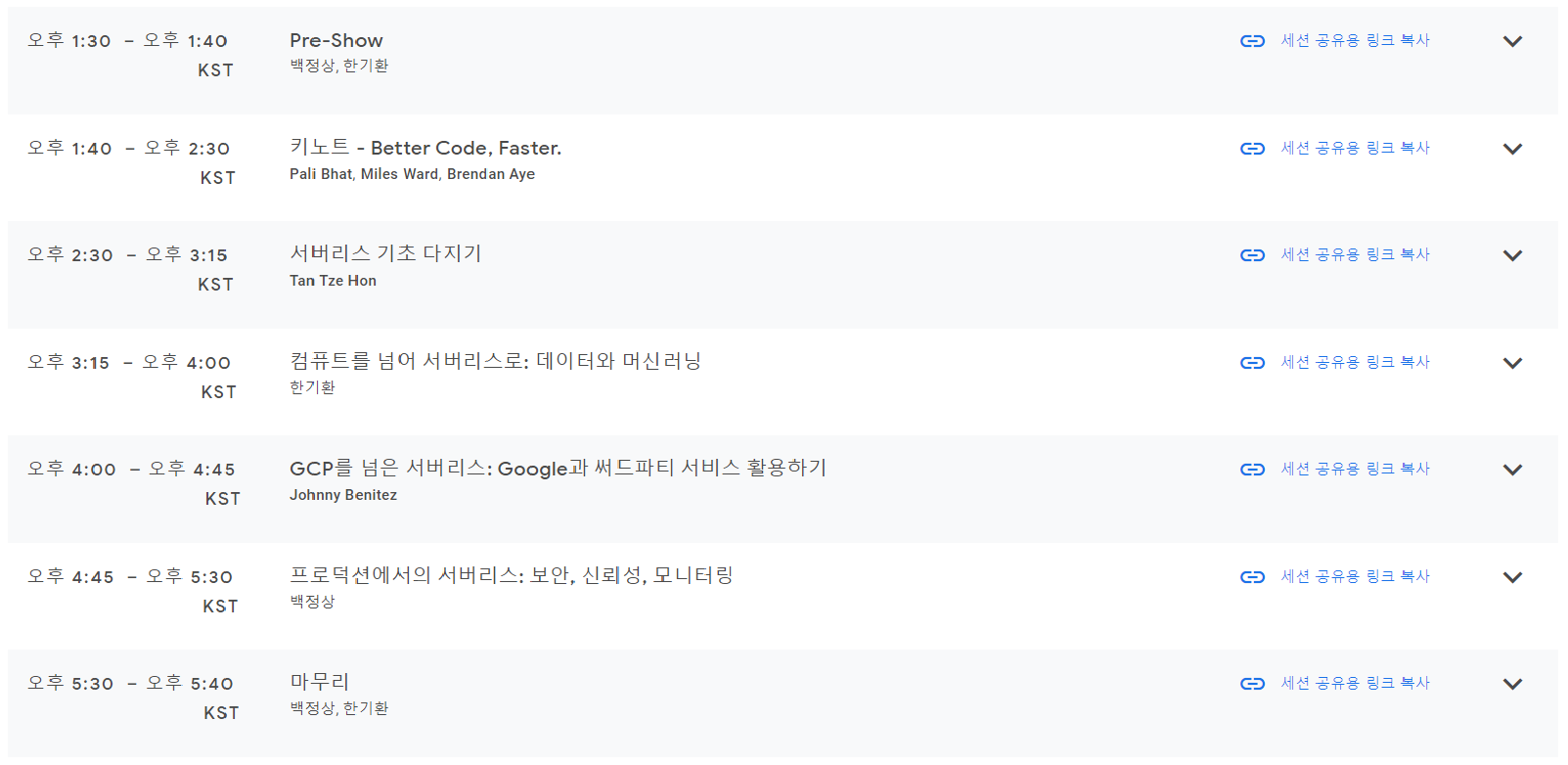Open chevron for 컴퓨트를 넘어 서버리스로 session

[x=1512, y=363]
